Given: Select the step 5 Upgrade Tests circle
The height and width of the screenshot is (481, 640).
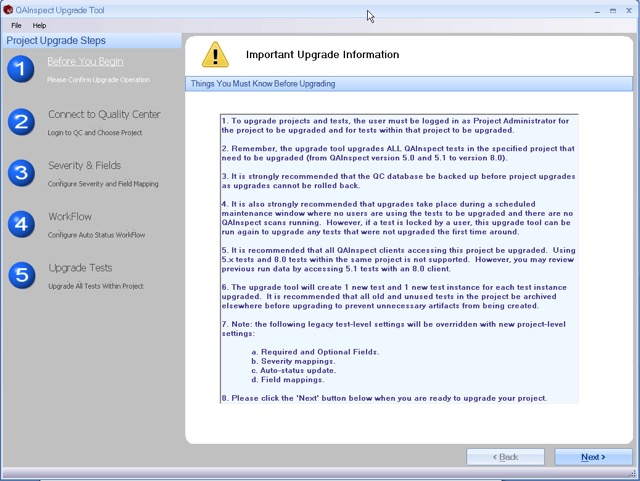Looking at the screenshot, I should tap(21, 275).
